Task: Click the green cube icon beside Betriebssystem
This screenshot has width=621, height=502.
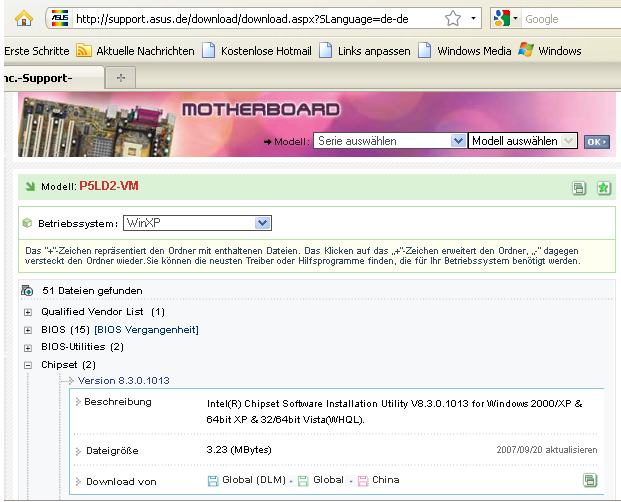Action: [x=27, y=223]
